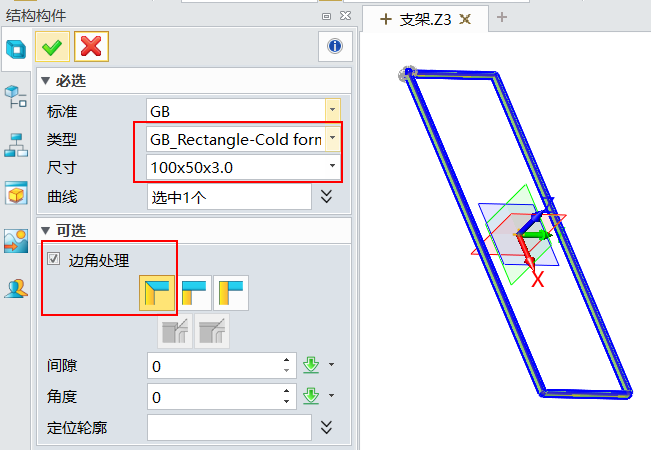Image resolution: width=651 pixels, height=450 pixels.
Task: Expand the 曲线 selection list chevron
Action: [x=326, y=196]
